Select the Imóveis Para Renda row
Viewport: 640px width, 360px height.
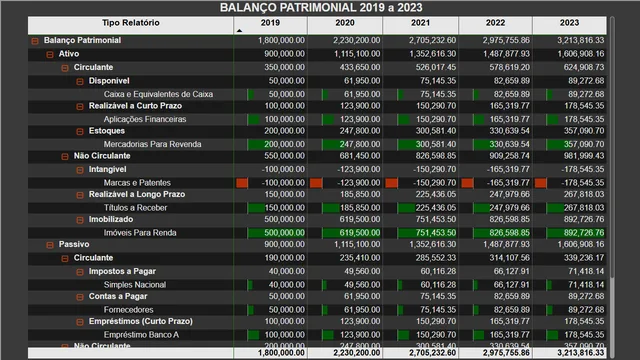pos(317,233)
